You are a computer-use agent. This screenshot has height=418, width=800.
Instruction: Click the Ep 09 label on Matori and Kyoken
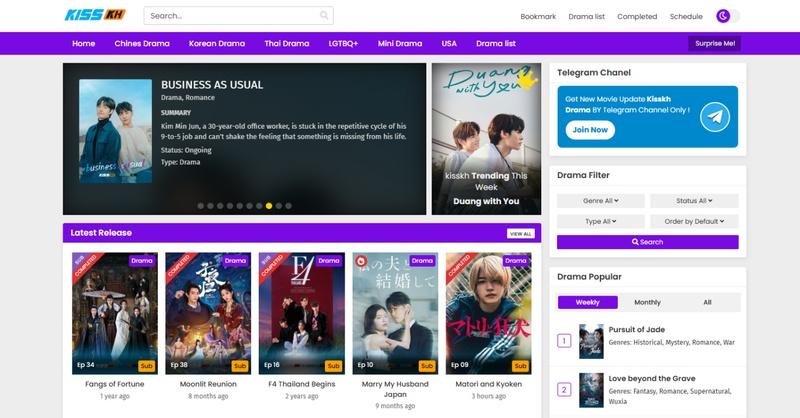(460, 365)
